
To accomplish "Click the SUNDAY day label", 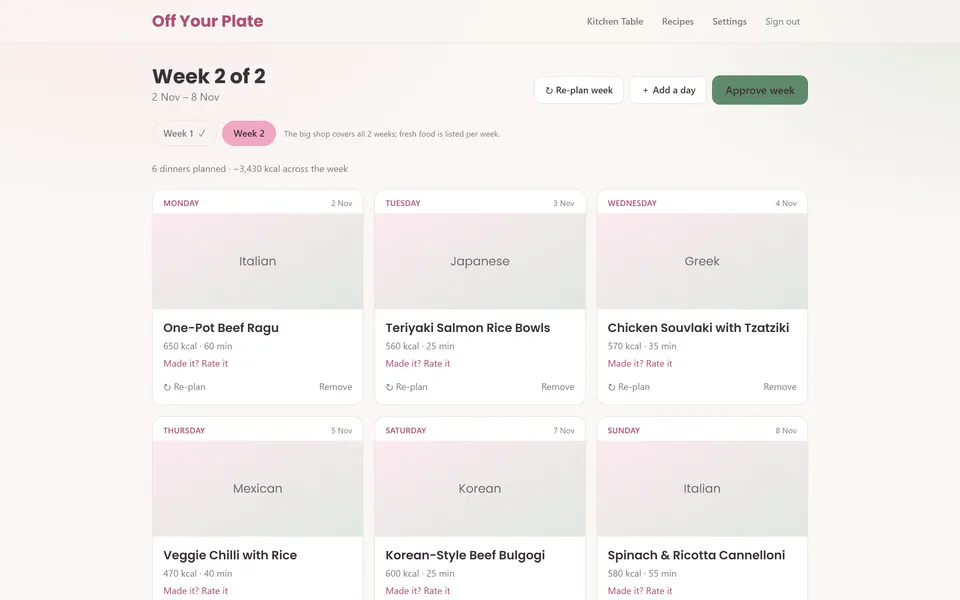I will (624, 430).
